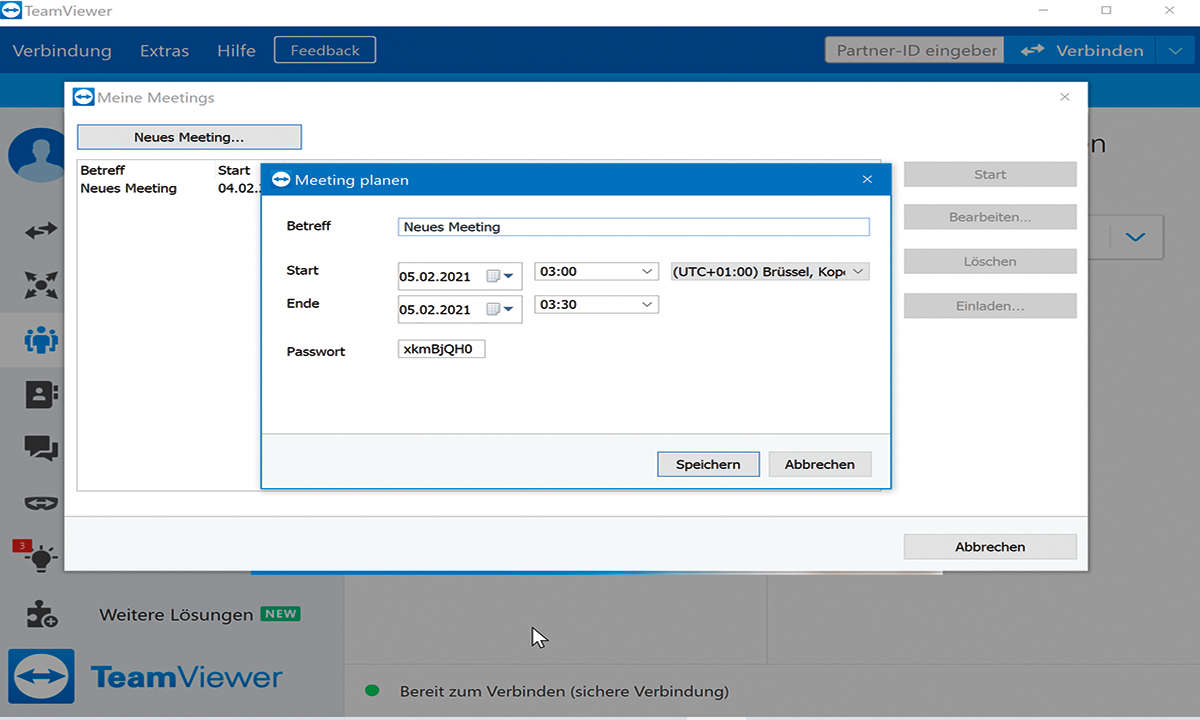This screenshot has width=1200, height=720.
Task: Close the Meeting planen dialog
Action: point(867,180)
